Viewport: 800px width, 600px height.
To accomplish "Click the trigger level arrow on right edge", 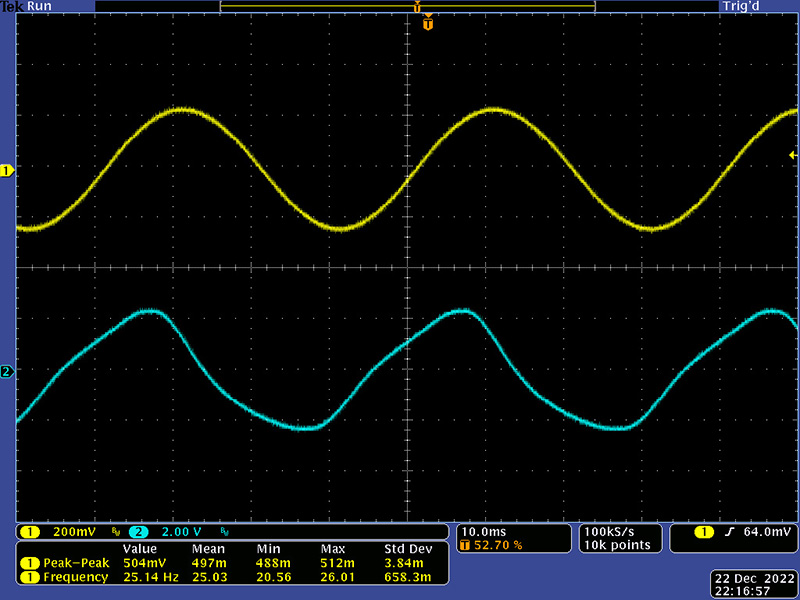I will click(792, 155).
